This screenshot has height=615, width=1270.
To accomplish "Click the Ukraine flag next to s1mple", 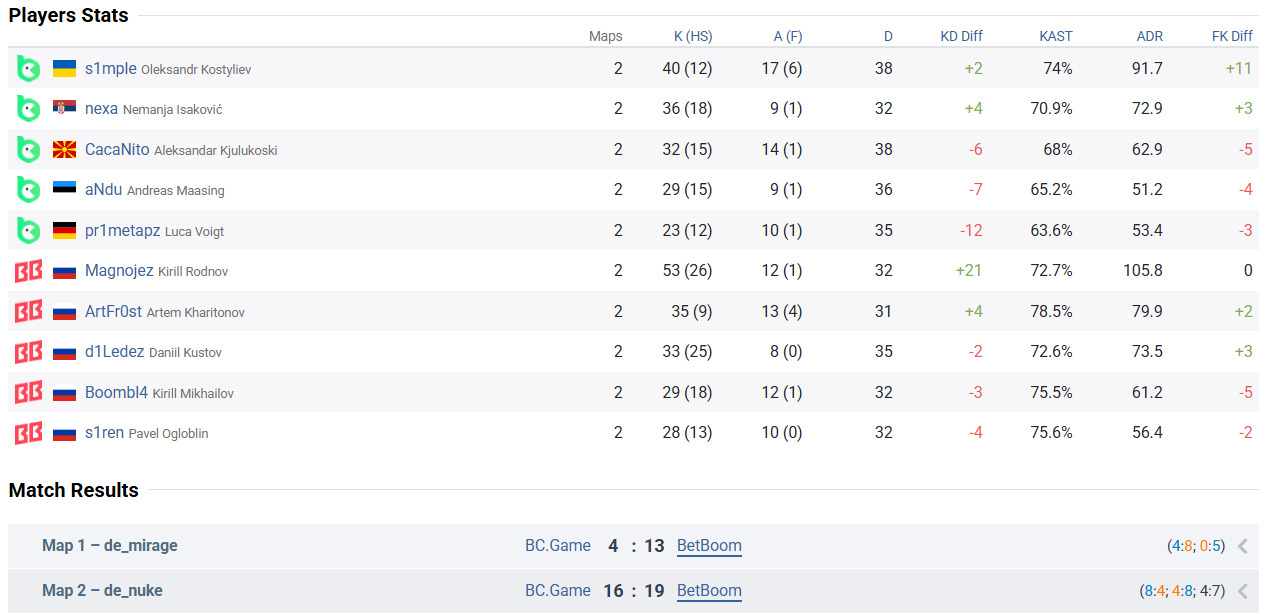I will point(64,69).
